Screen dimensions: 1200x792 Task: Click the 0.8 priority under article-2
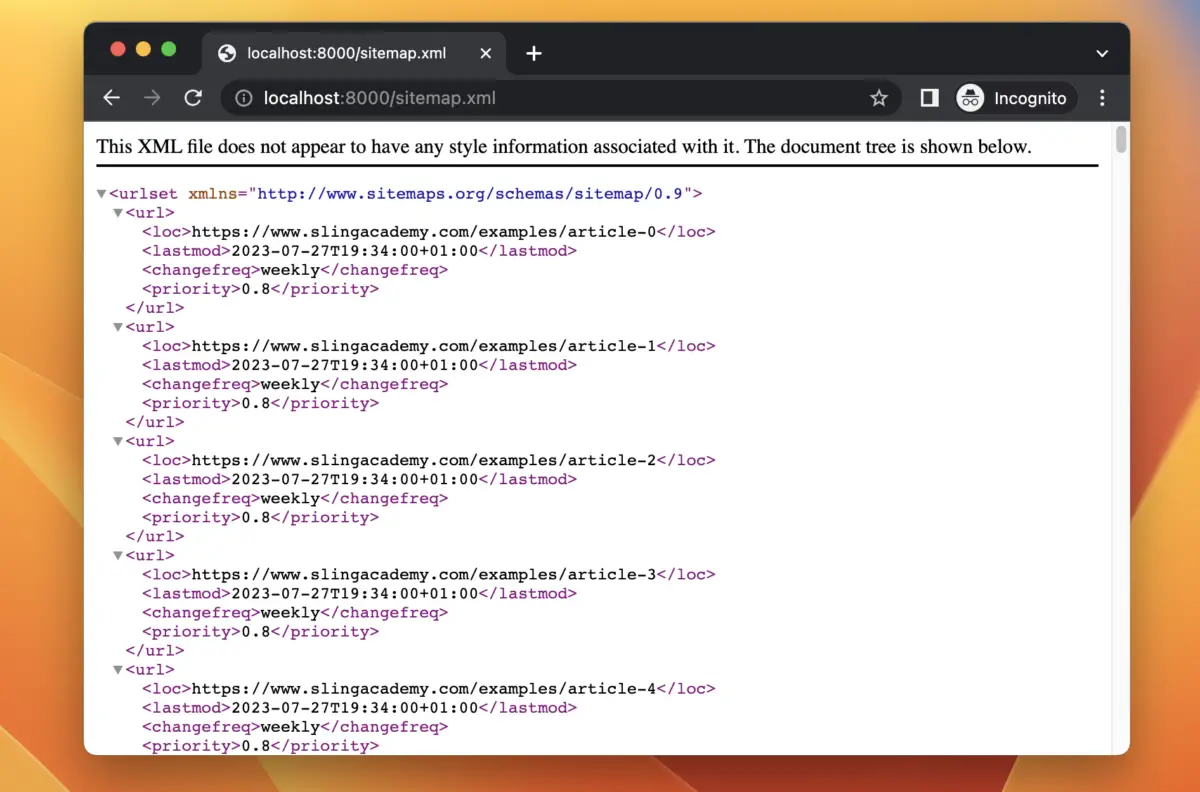click(256, 517)
